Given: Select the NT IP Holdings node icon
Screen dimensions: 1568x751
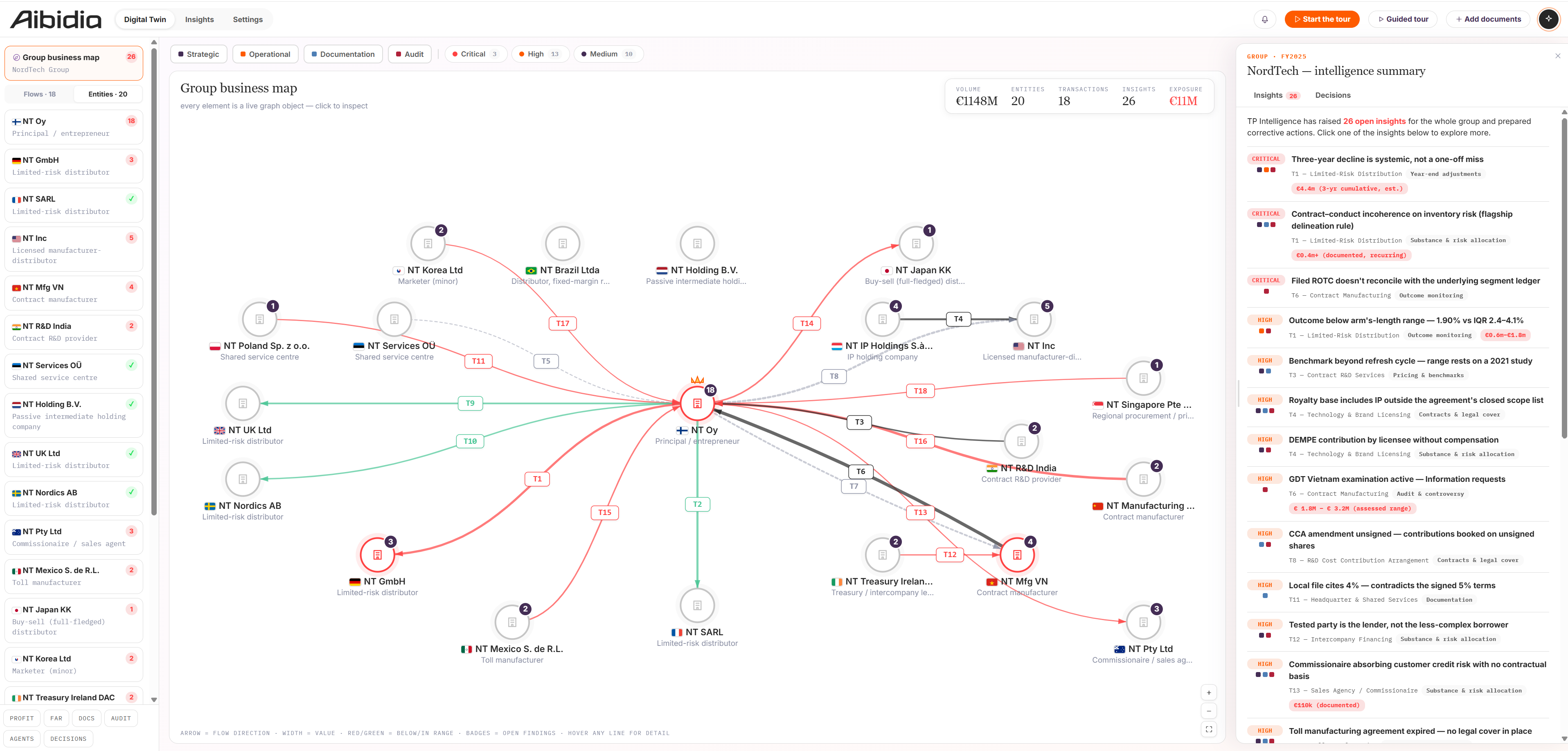Looking at the screenshot, I should pos(883,319).
